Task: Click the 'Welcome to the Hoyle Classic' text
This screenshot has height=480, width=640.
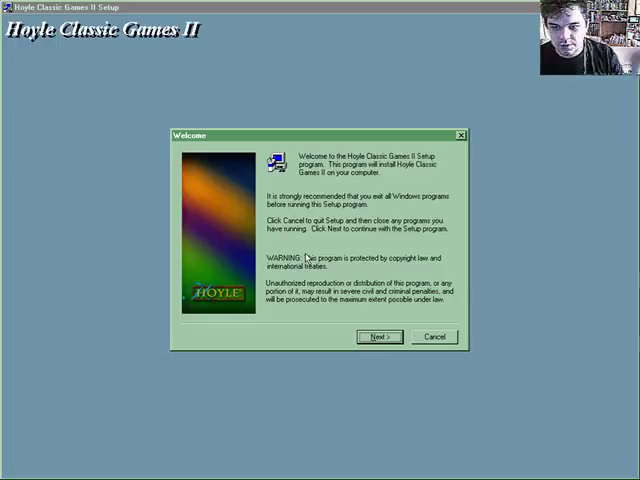Action: [x=367, y=164]
